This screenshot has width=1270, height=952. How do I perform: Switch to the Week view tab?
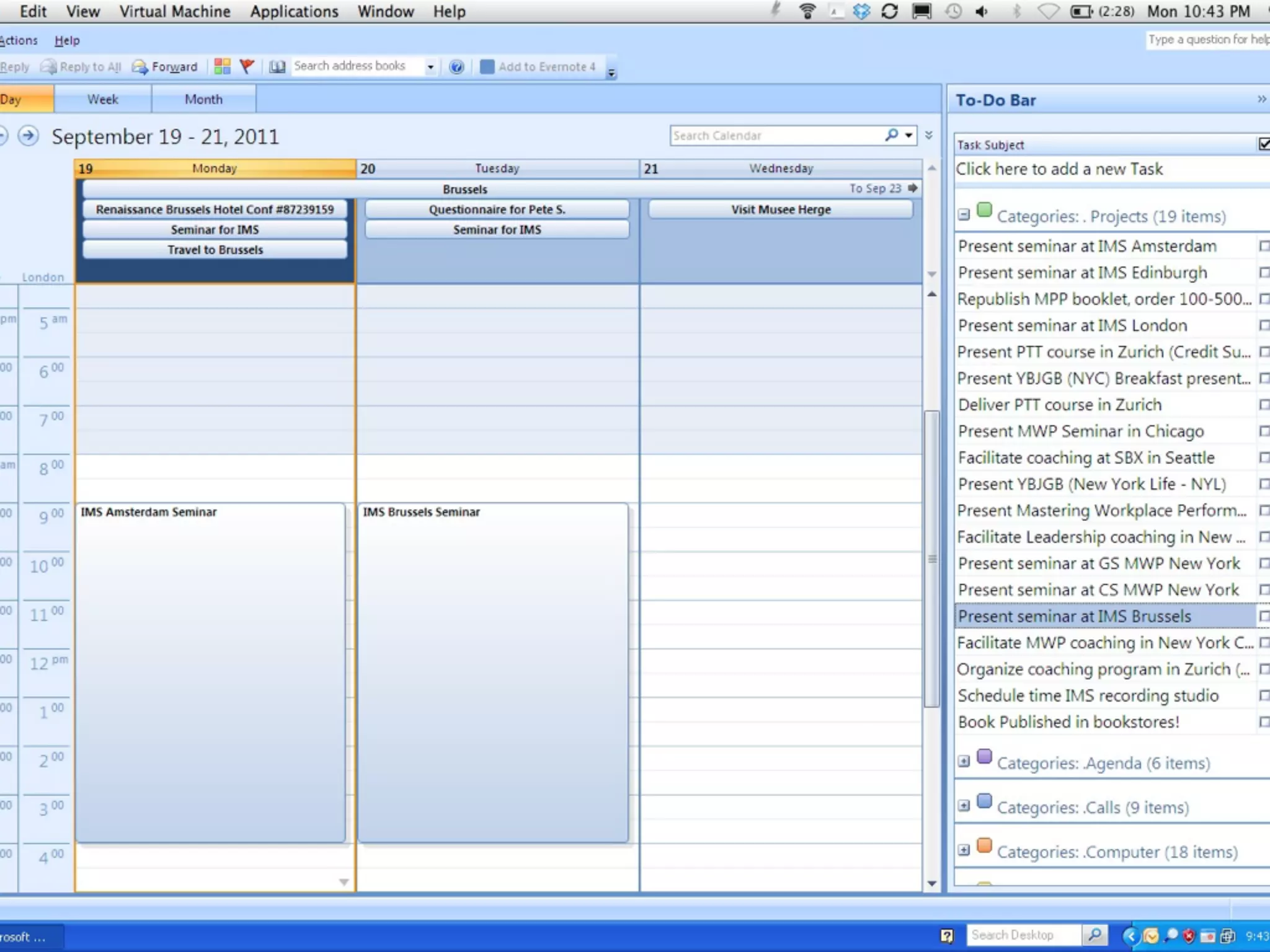(103, 99)
